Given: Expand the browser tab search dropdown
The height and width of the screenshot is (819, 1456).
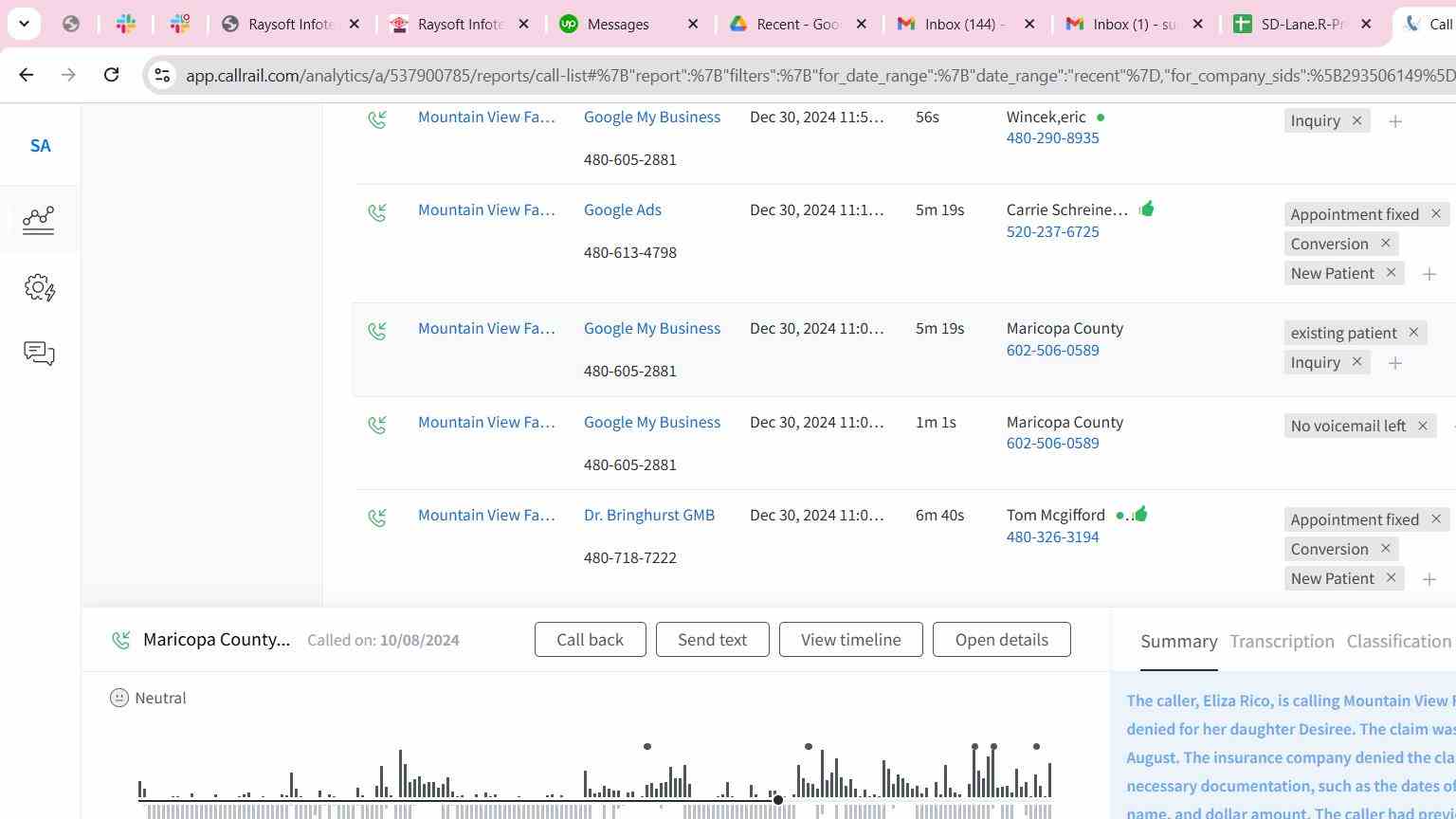Looking at the screenshot, I should 24,24.
